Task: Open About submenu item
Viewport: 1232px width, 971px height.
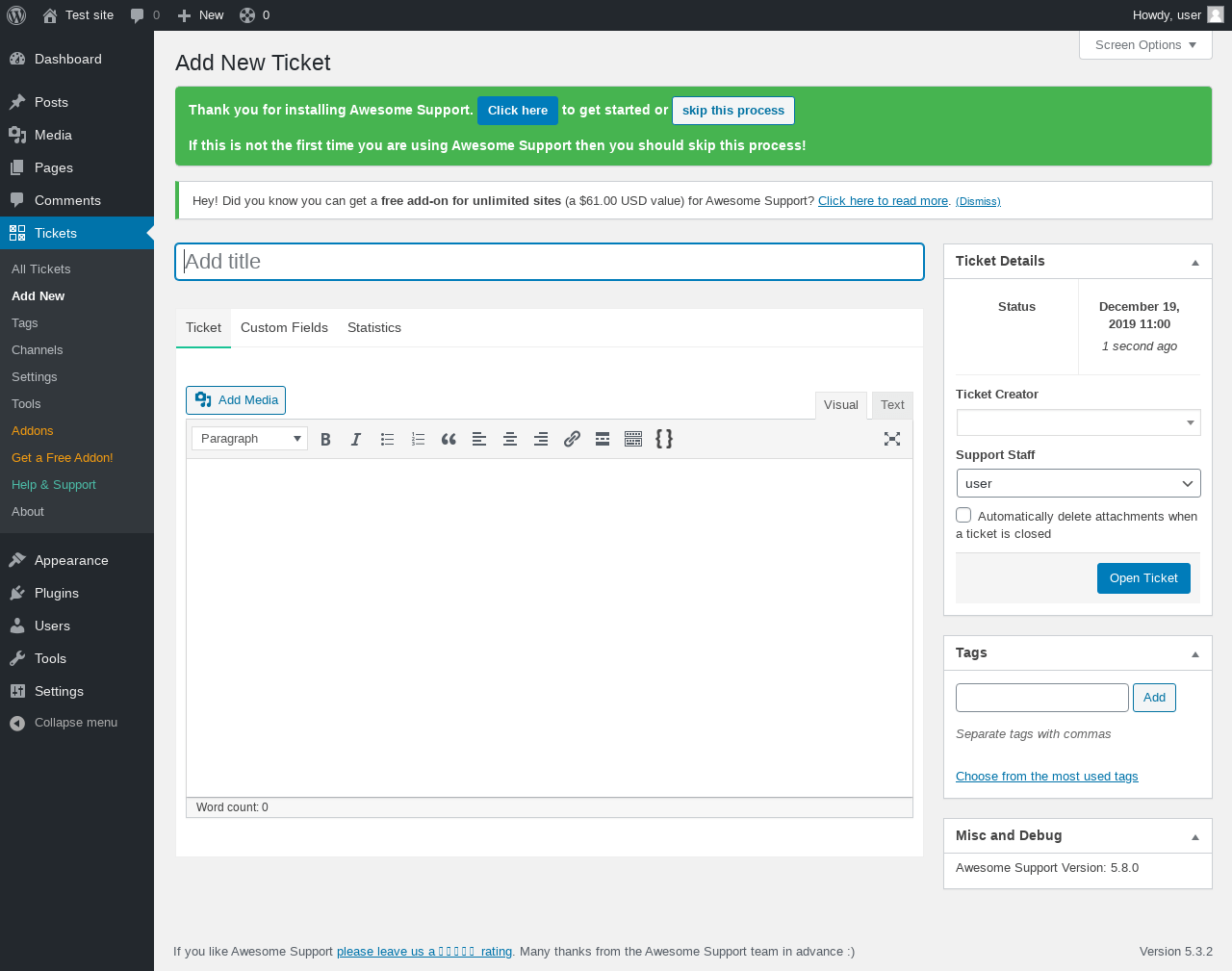Action: click(28, 512)
